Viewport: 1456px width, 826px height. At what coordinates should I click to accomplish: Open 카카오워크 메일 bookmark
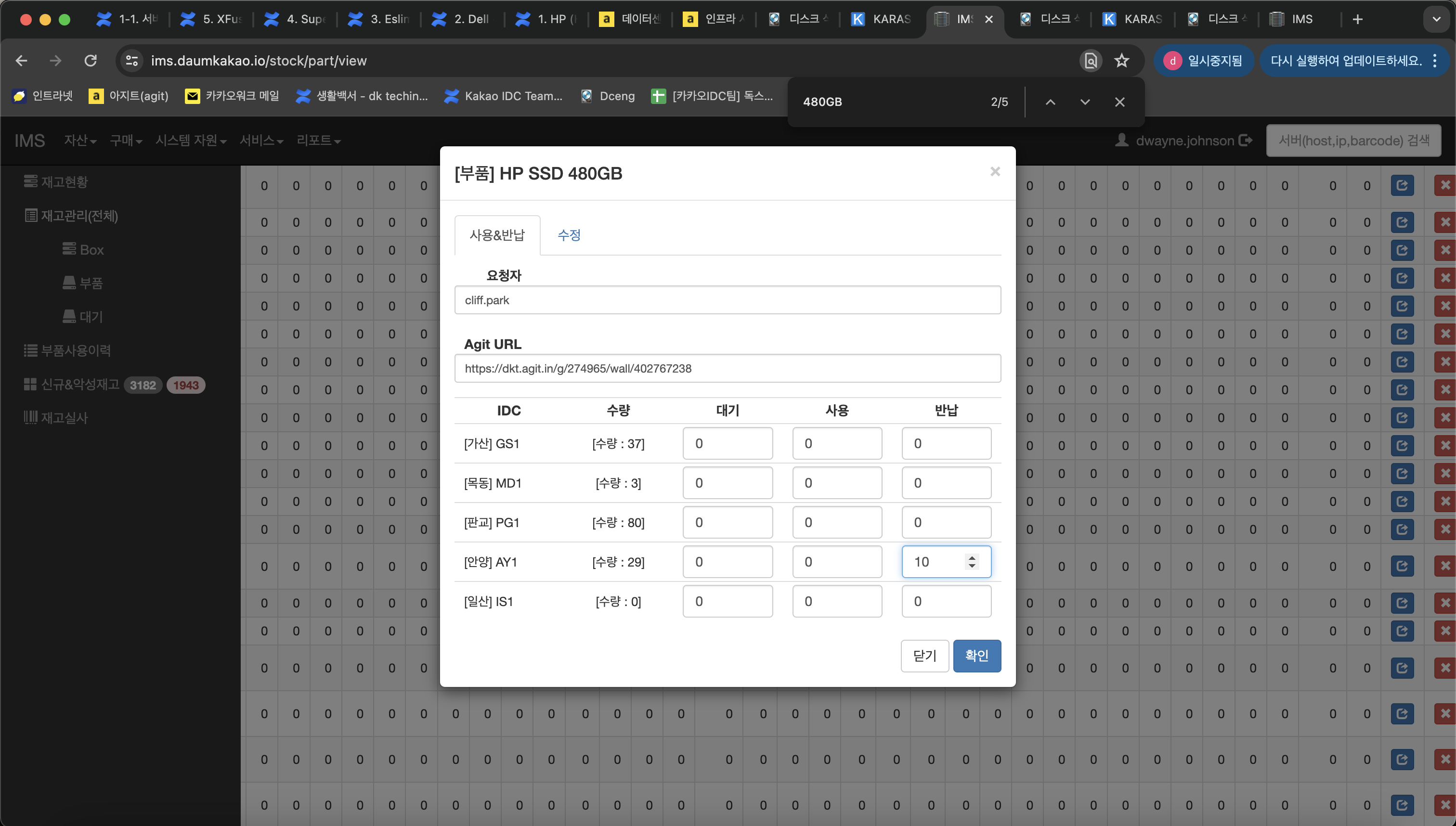(233, 96)
